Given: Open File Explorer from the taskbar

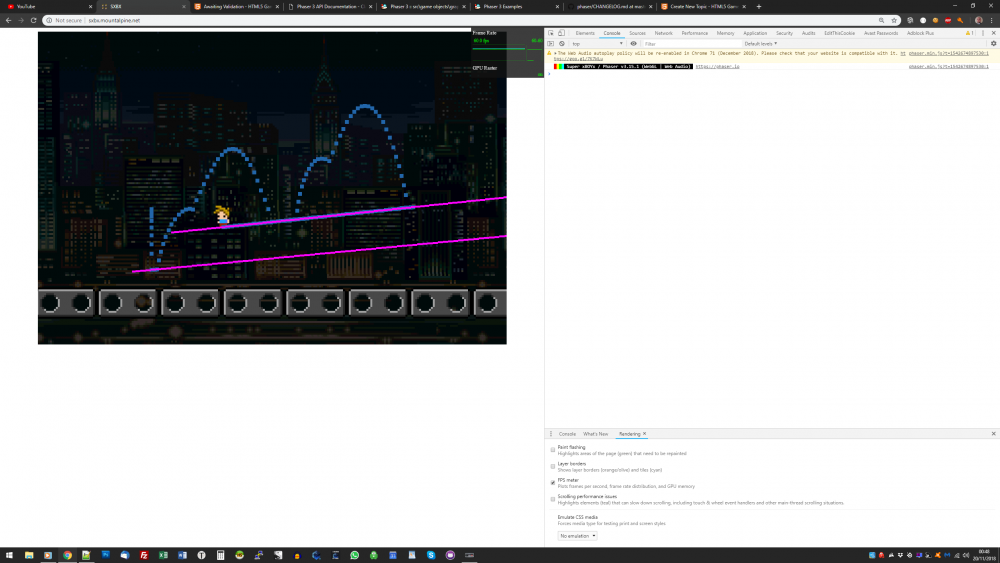Looking at the screenshot, I should click(29, 555).
